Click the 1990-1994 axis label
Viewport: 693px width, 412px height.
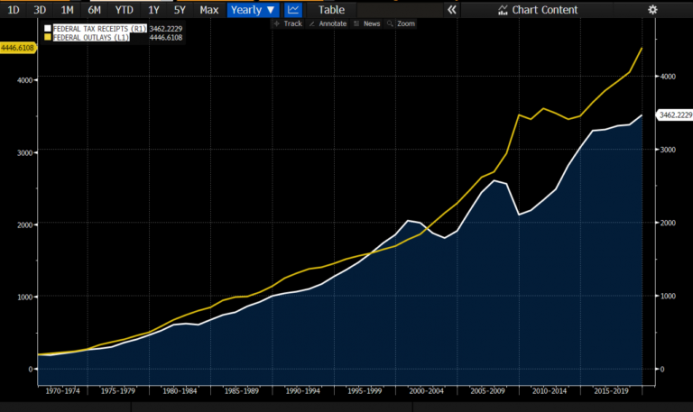(x=303, y=391)
